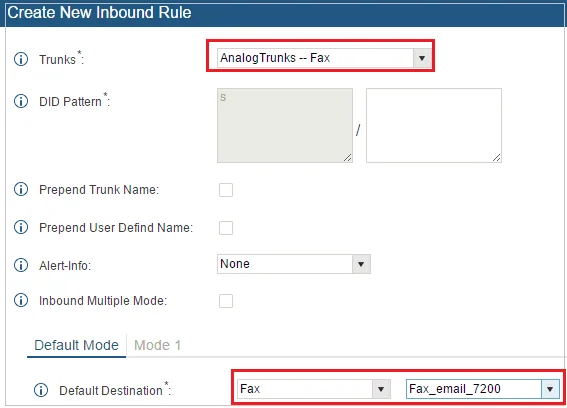This screenshot has height=408, width=567.
Task: Enable the Prepend Trunk Name checkbox
Action: tap(226, 190)
